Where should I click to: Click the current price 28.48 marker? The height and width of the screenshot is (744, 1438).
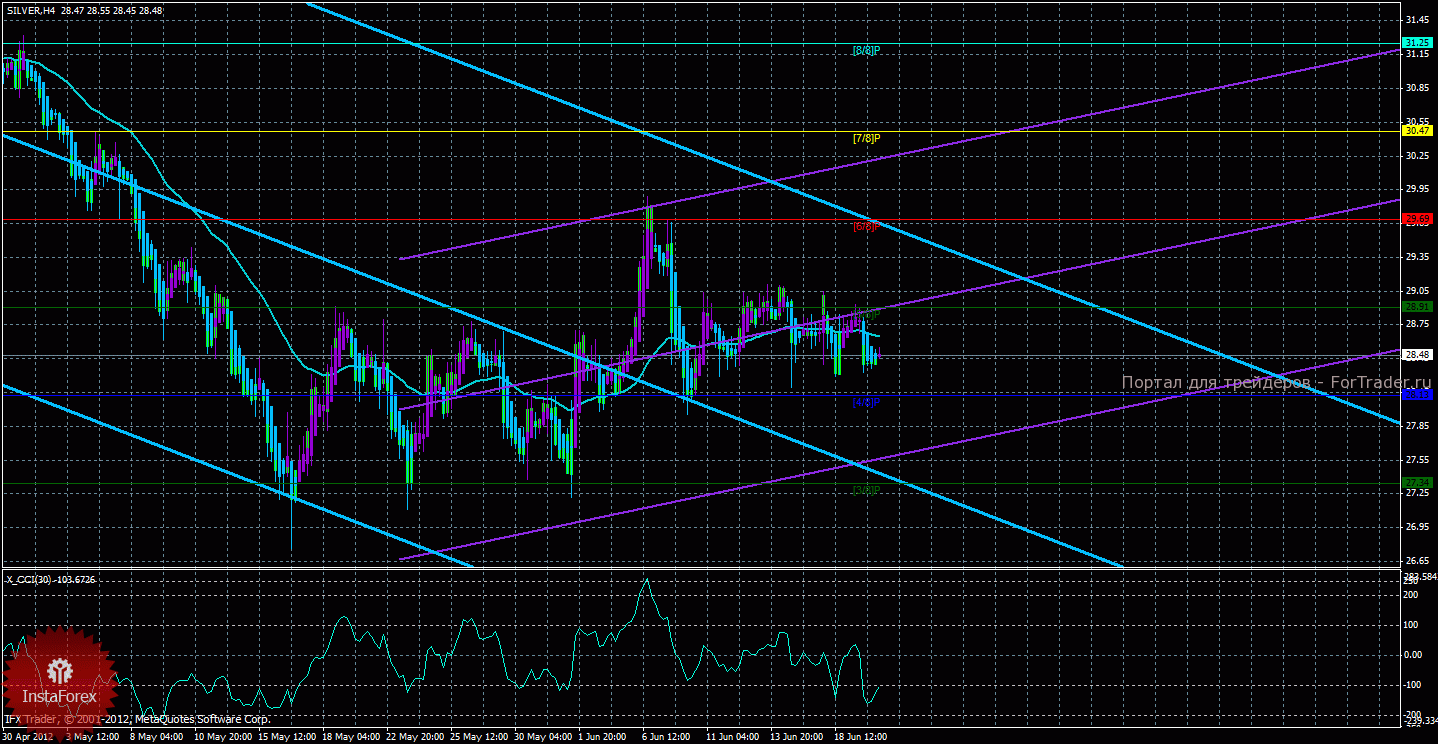[x=1417, y=354]
